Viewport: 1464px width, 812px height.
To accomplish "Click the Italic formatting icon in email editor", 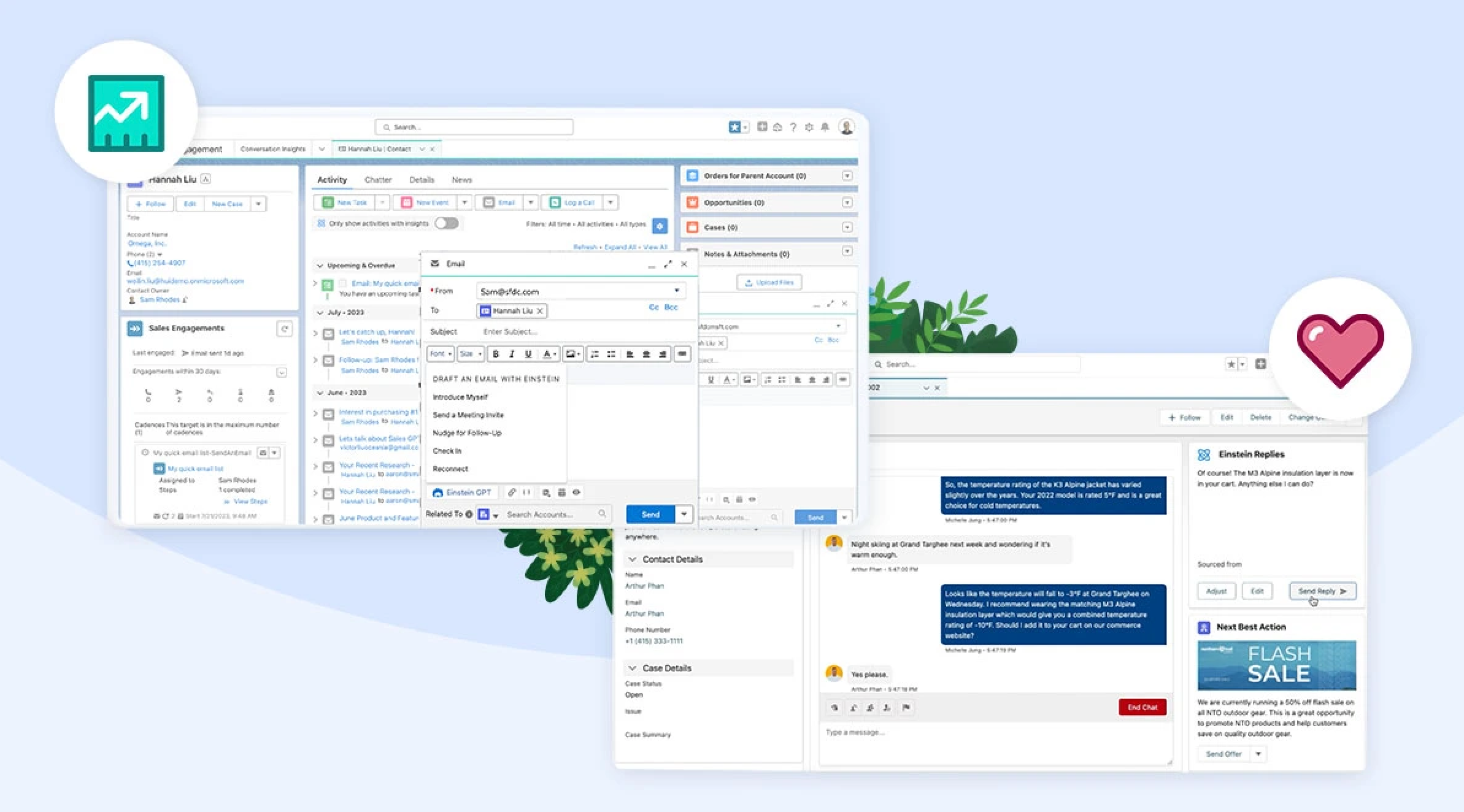I will 512,354.
